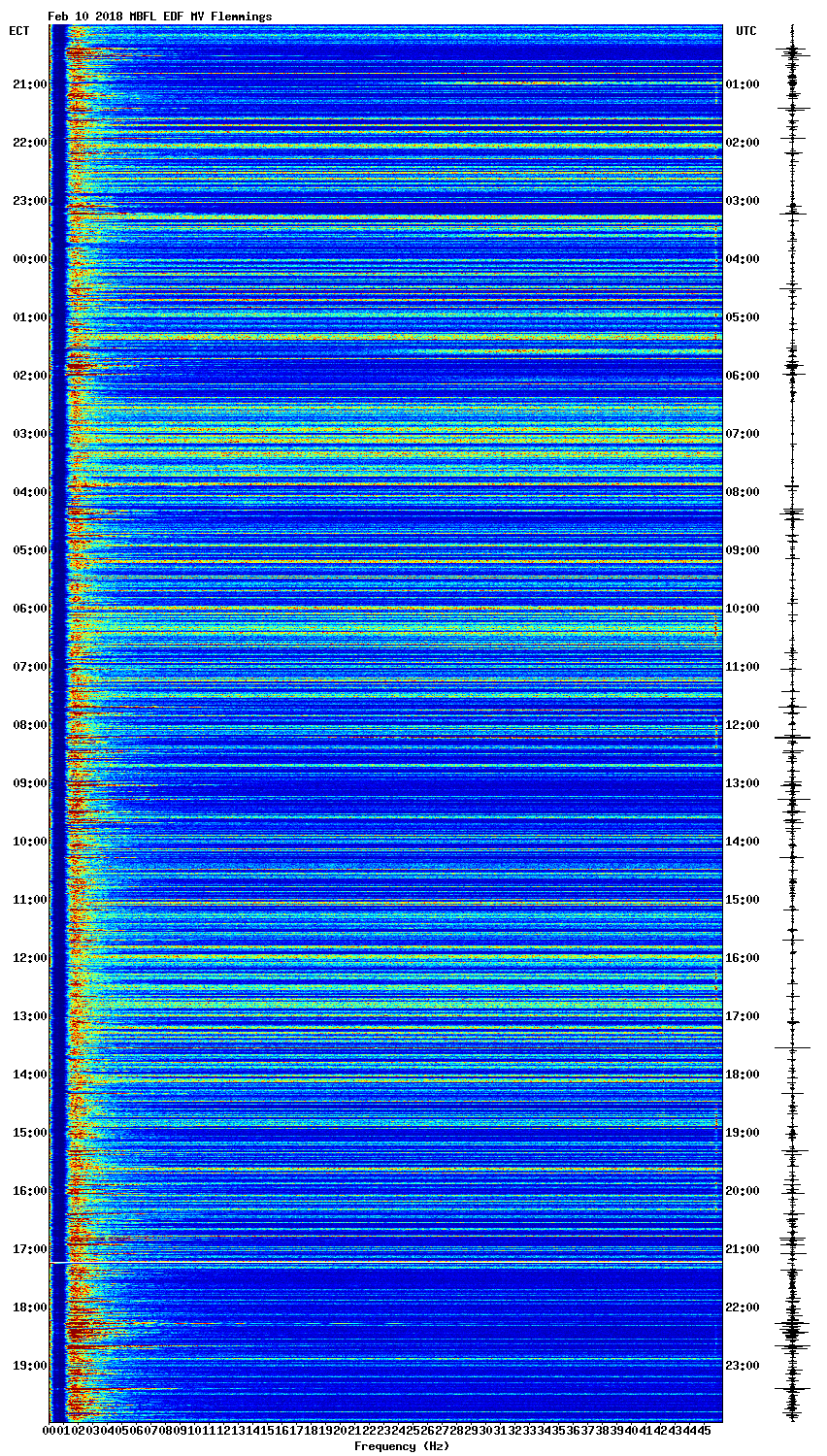
Task: Pick the 21:00 label on the UTC axis
Action: (742, 1249)
